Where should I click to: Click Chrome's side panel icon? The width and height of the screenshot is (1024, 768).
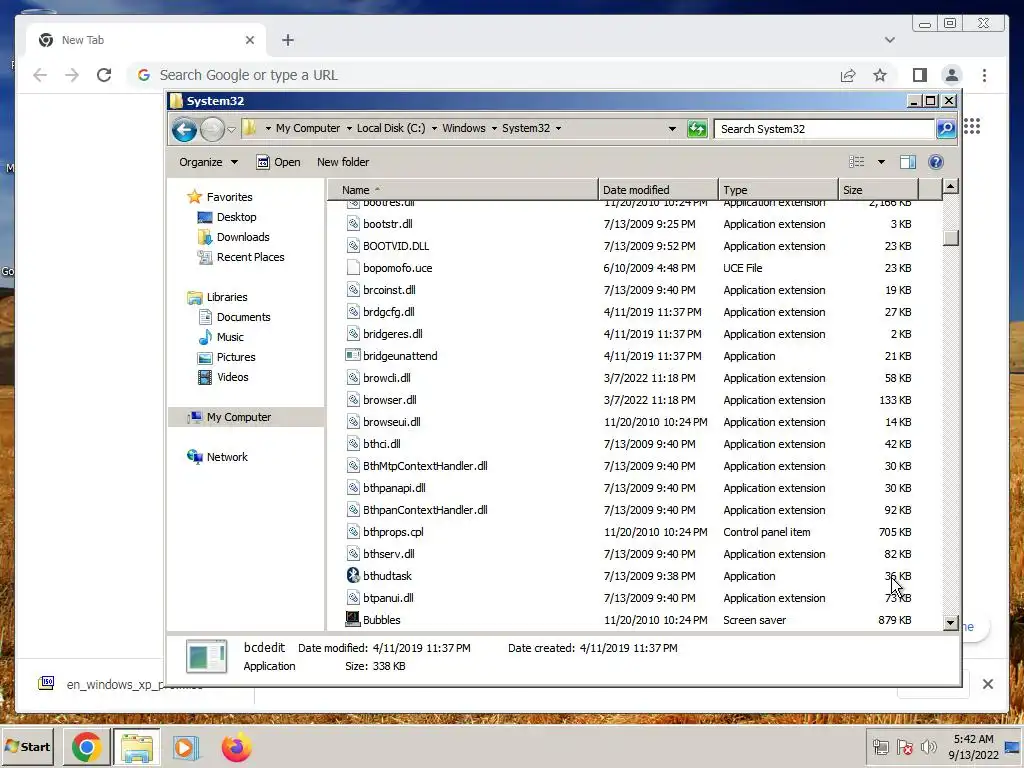coord(920,75)
